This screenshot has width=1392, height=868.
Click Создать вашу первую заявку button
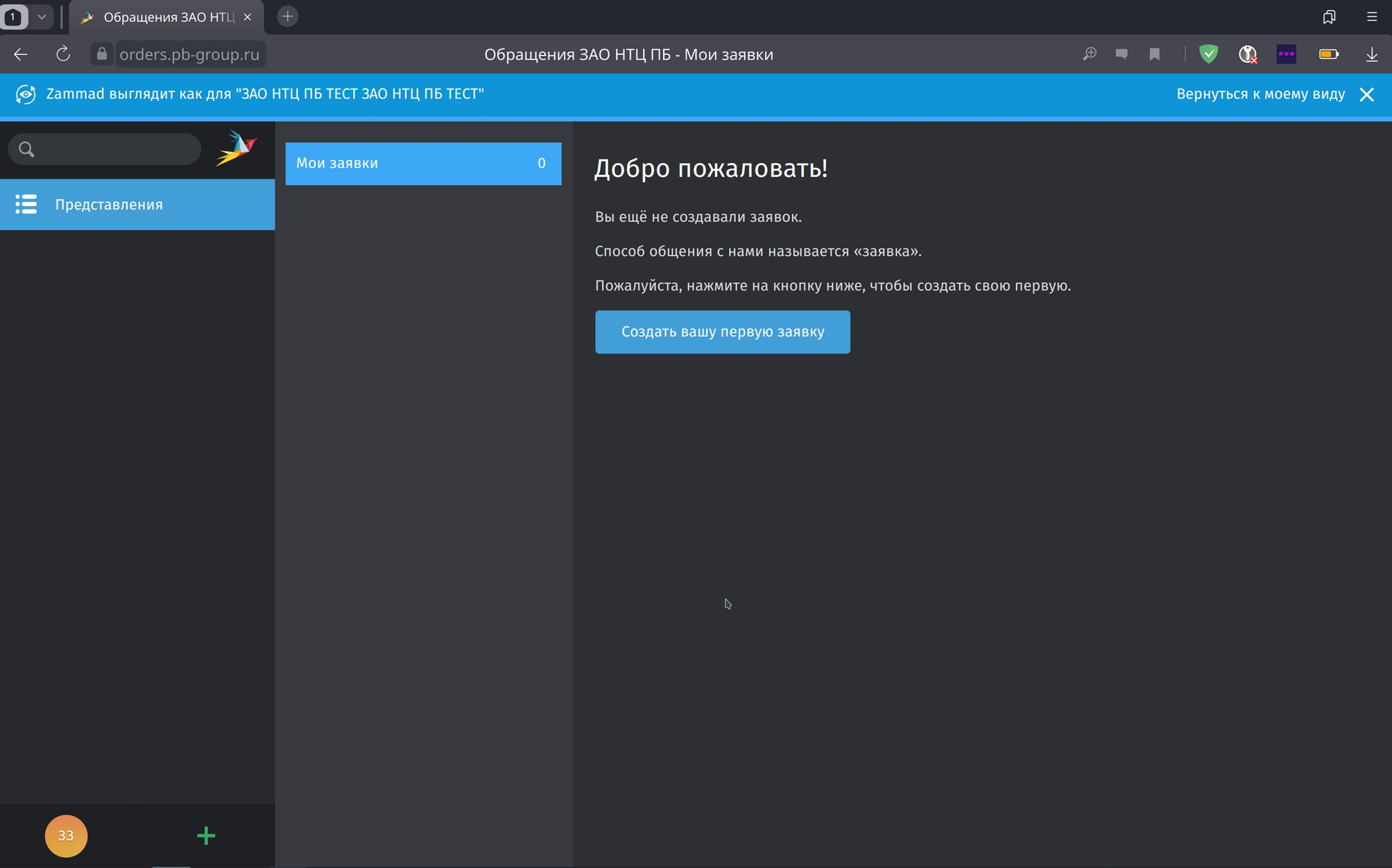(x=723, y=332)
